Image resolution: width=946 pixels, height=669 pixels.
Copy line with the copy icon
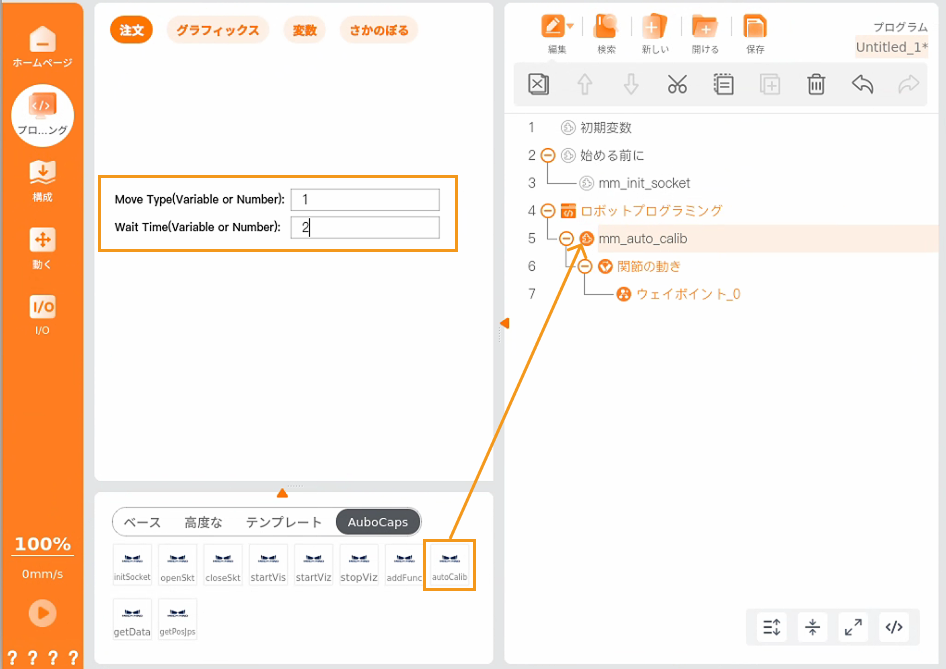723,84
